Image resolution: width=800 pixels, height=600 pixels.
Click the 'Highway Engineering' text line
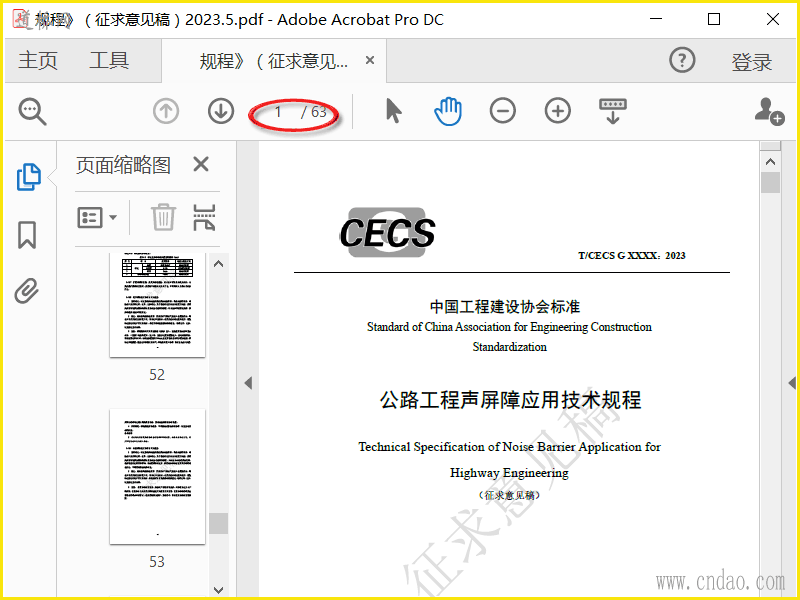point(509,473)
